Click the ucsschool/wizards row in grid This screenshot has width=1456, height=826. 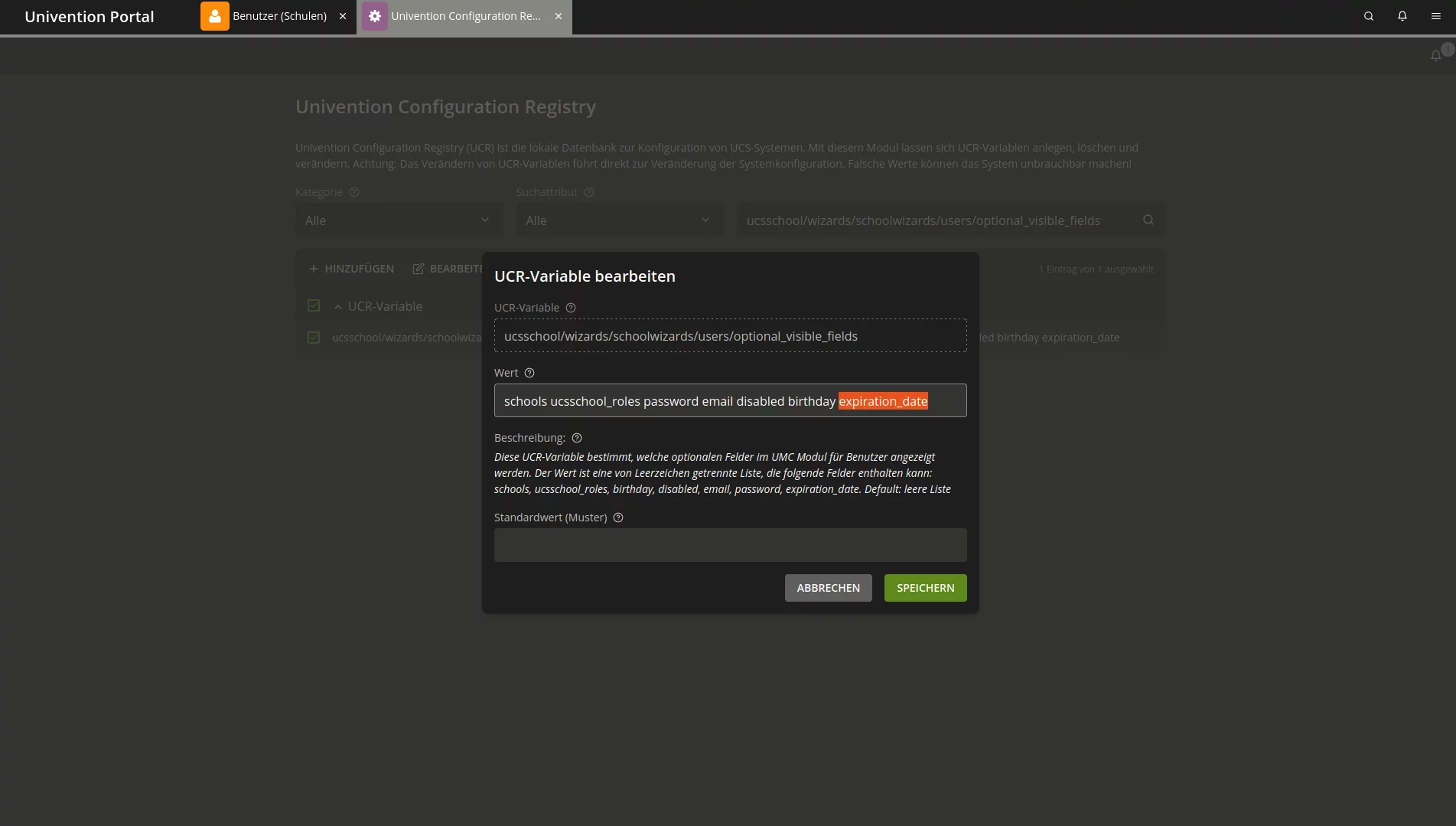coord(730,338)
